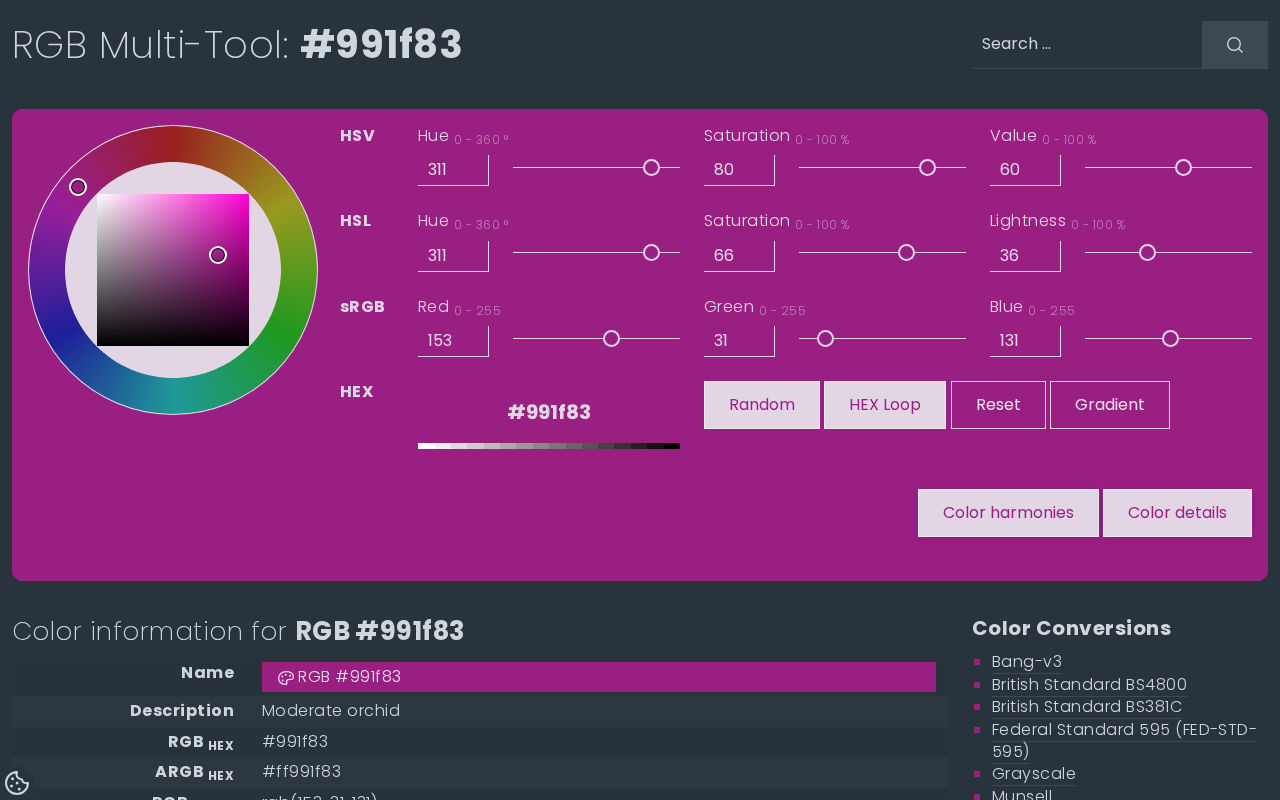Click the Red value input field
Image resolution: width=1280 pixels, height=800 pixels.
click(x=453, y=341)
